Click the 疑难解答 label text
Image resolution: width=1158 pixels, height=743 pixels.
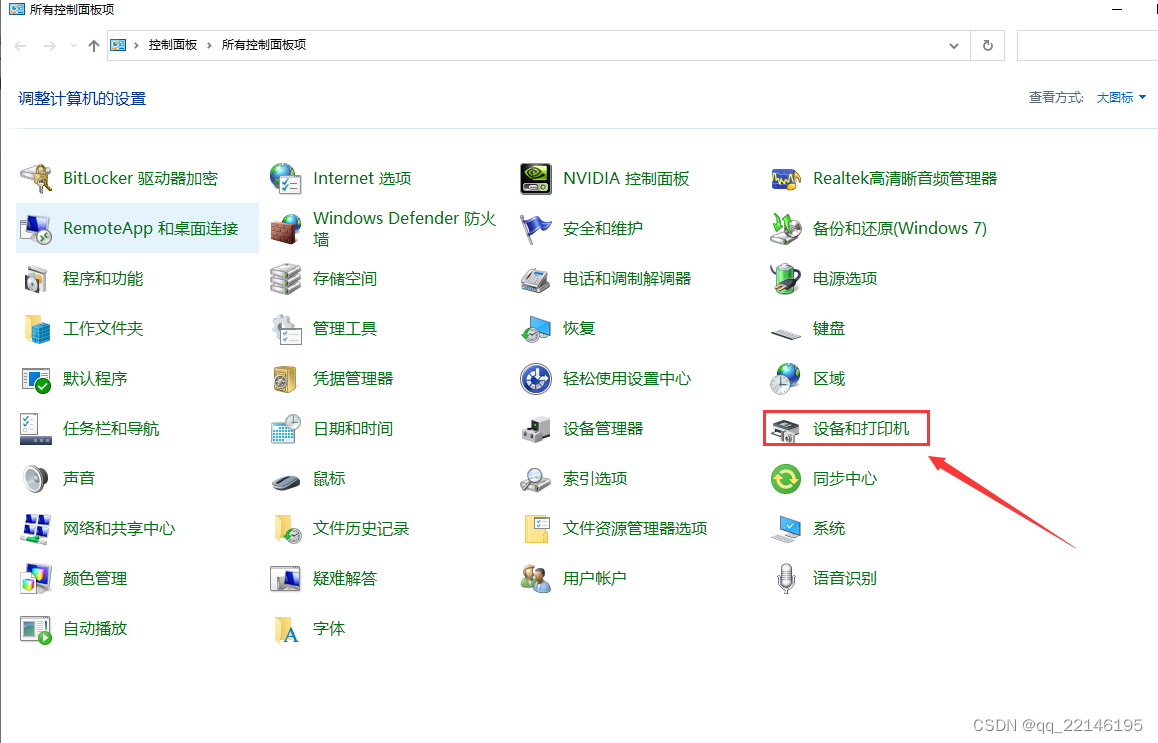[x=345, y=579]
